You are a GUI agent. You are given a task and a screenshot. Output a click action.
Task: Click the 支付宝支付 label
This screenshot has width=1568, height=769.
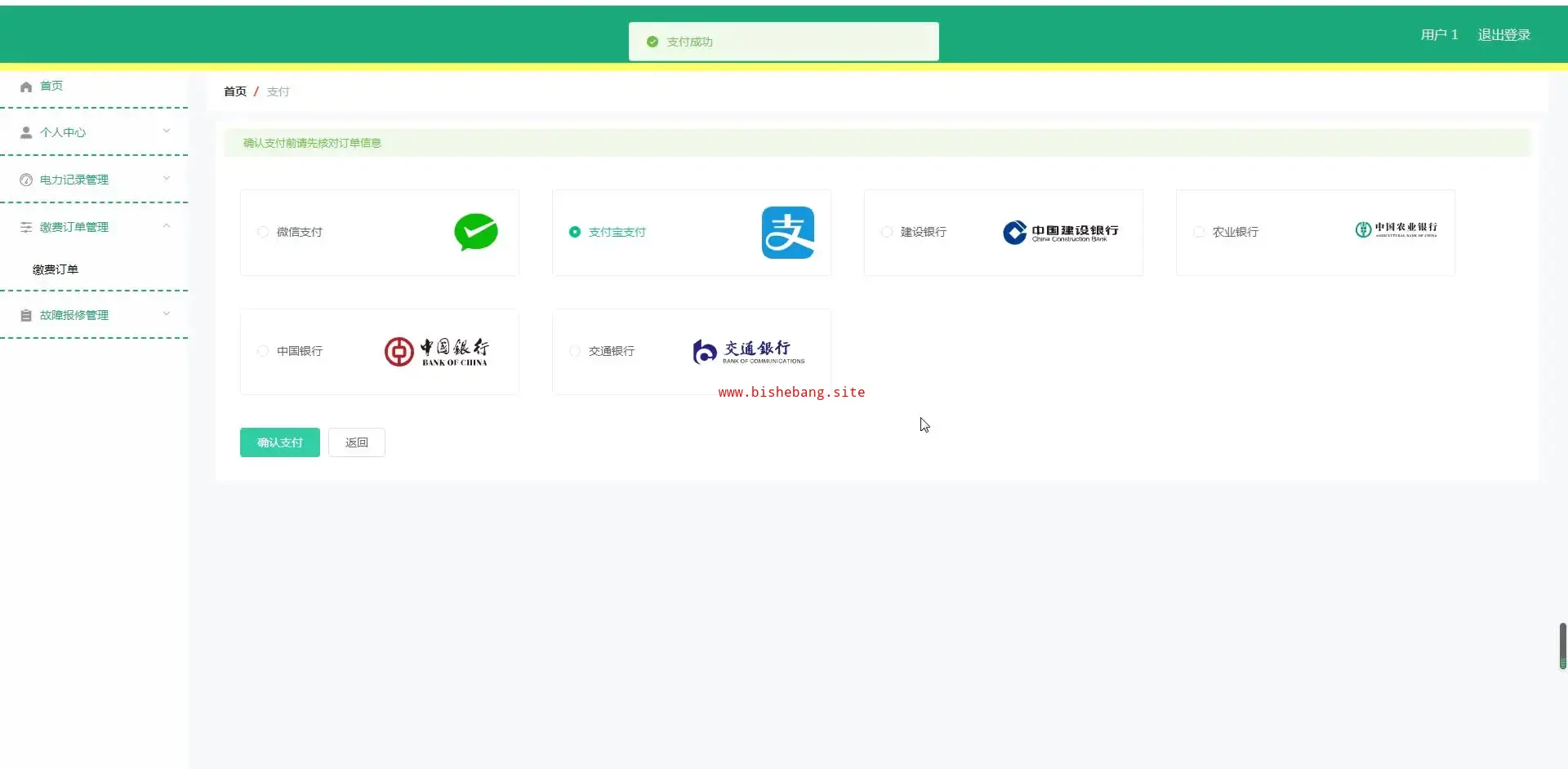pos(617,232)
